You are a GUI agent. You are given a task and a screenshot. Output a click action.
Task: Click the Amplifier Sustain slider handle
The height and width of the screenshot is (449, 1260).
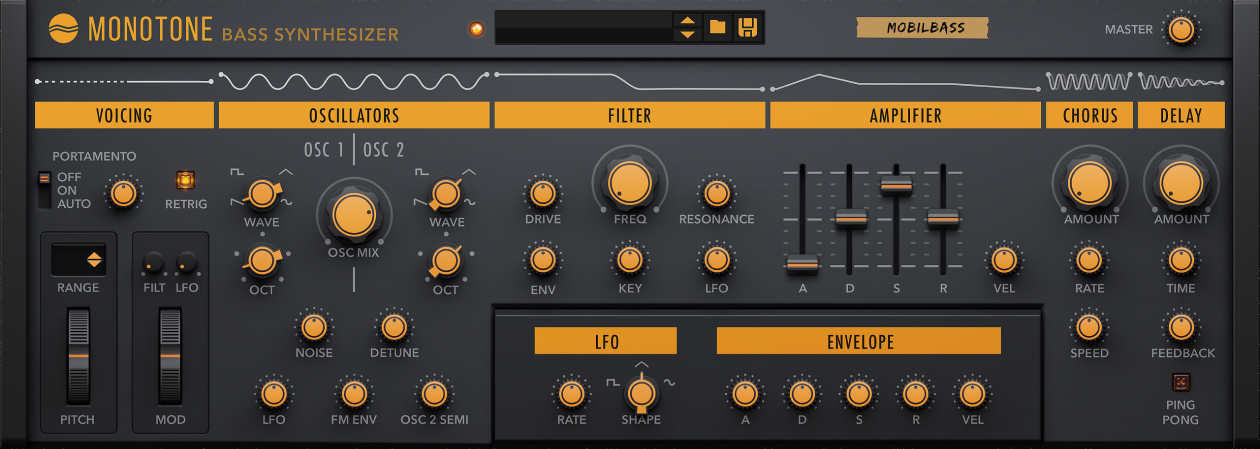pos(895,186)
